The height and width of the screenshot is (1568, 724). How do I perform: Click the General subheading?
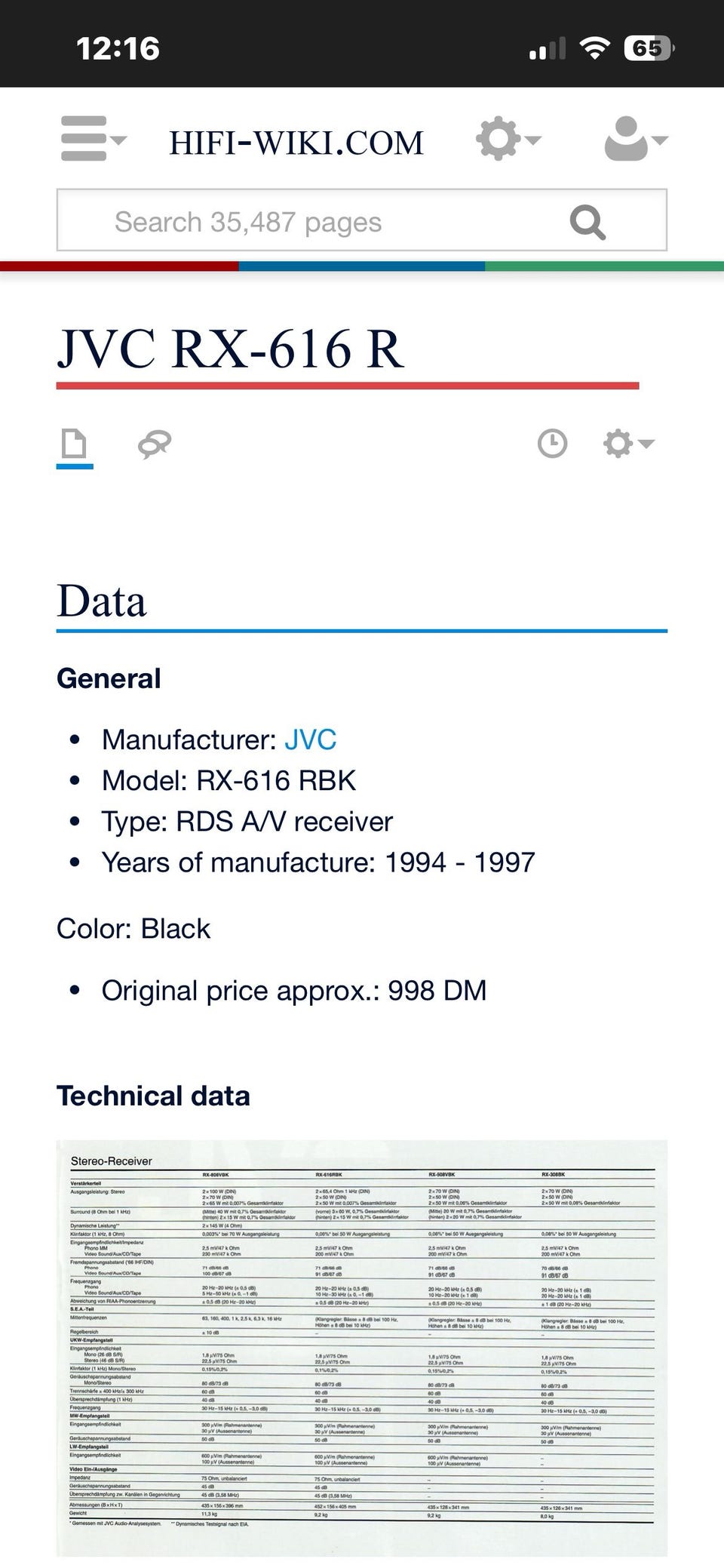click(x=109, y=678)
